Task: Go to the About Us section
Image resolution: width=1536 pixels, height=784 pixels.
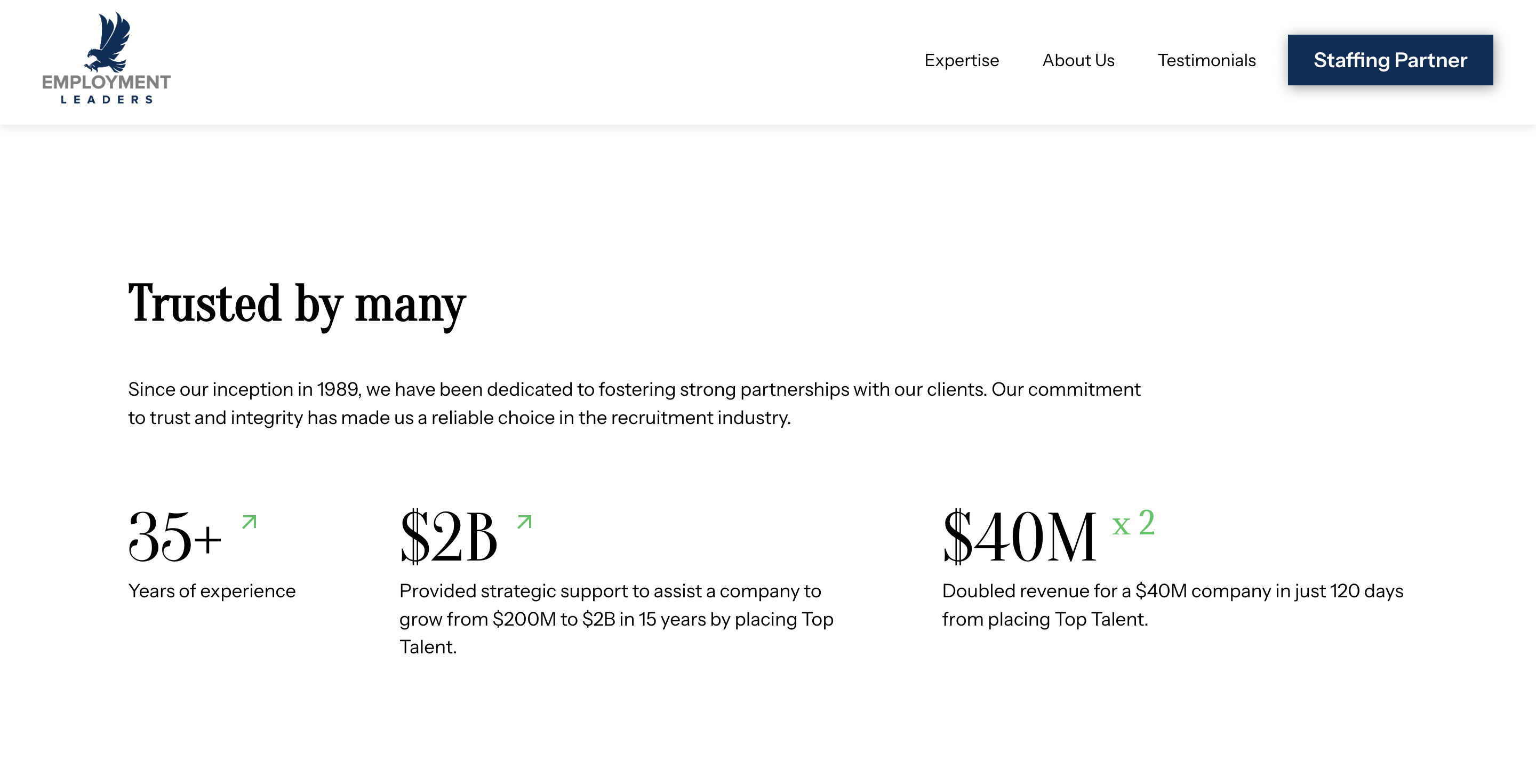Action: [x=1078, y=60]
